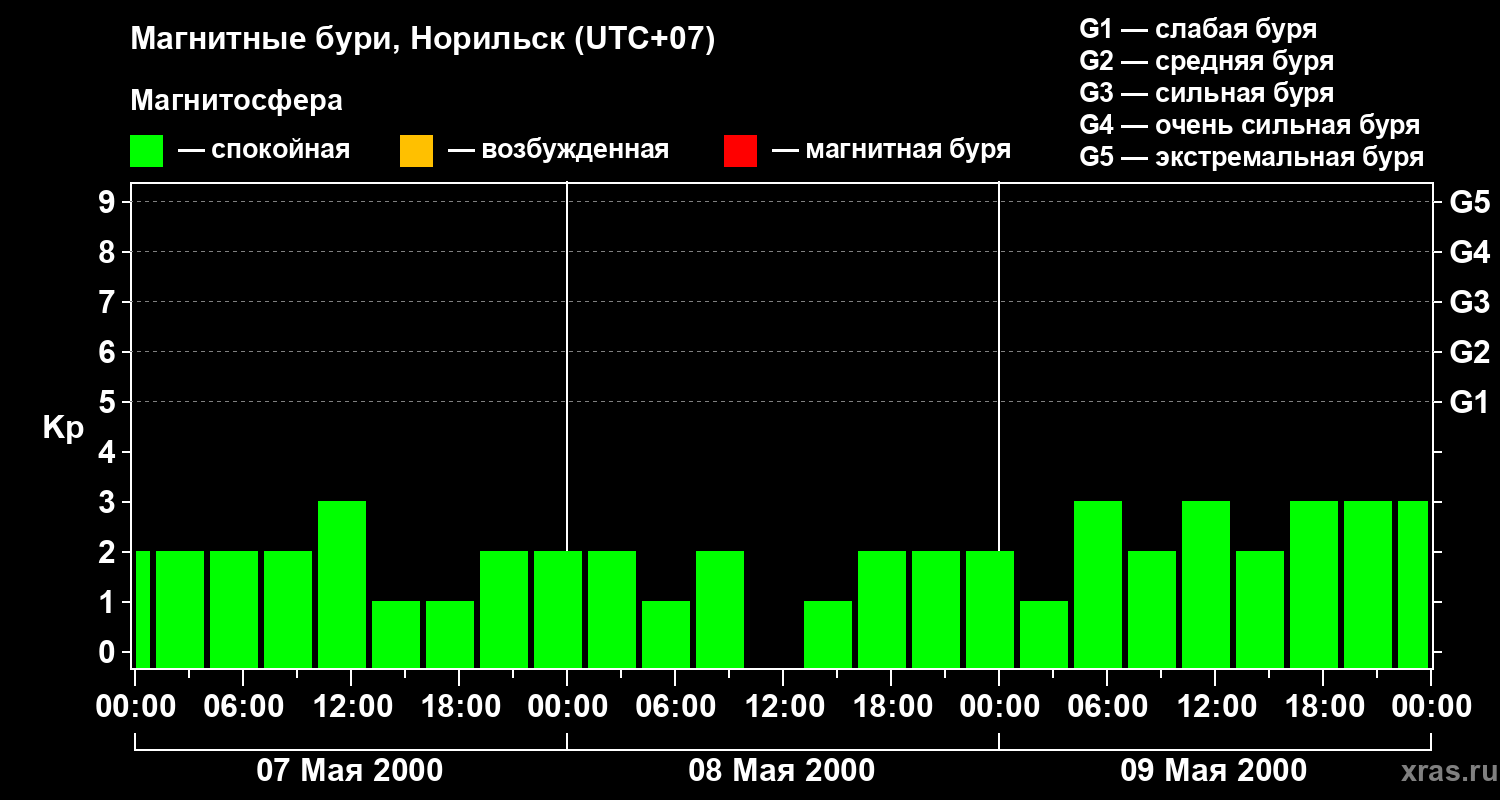Image resolution: width=1500 pixels, height=800 pixels.
Task: Click the only Kp 1 bar on 09 Мая
Action: click(1044, 634)
